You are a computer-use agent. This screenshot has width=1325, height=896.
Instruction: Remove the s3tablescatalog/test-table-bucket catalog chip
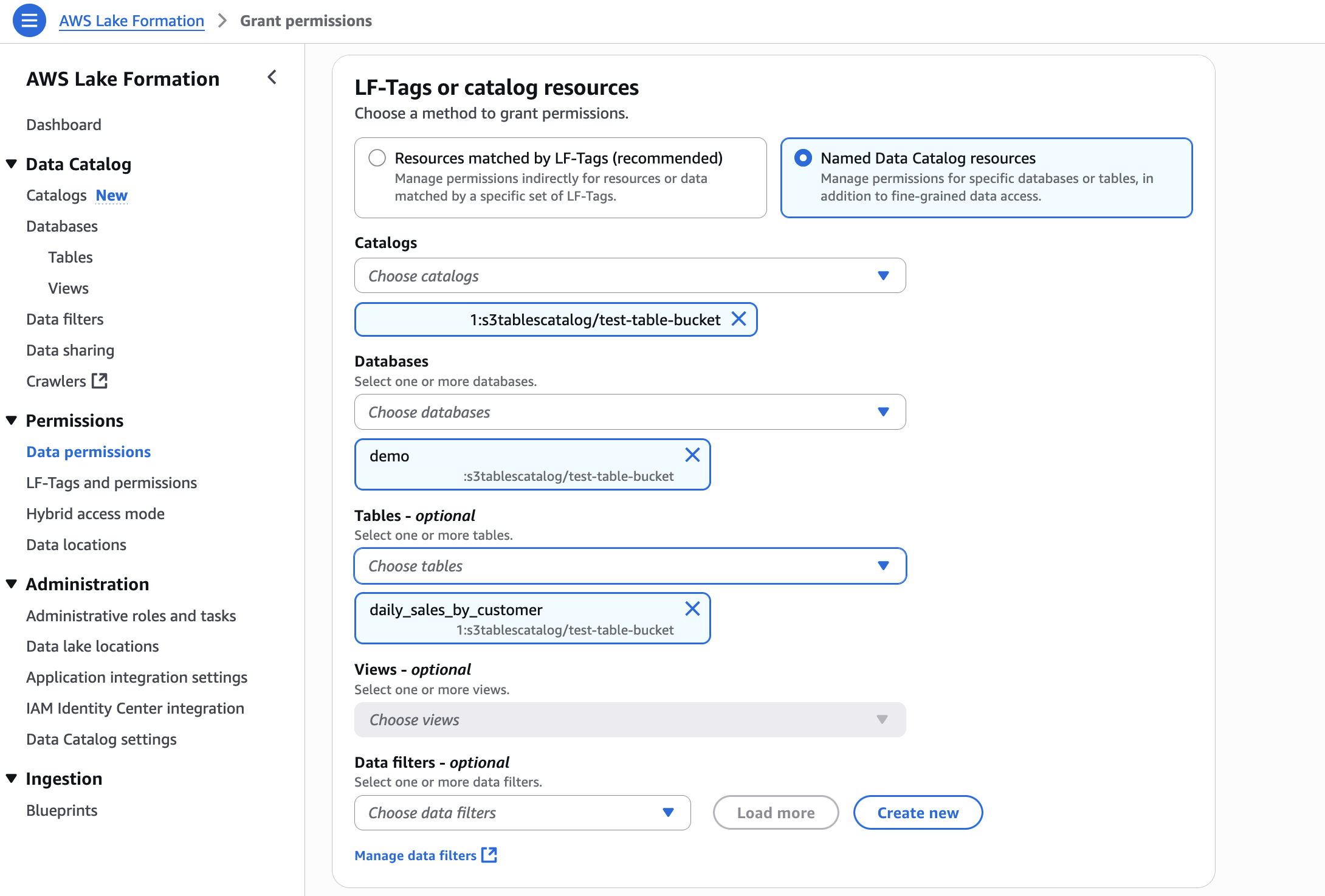[738, 319]
